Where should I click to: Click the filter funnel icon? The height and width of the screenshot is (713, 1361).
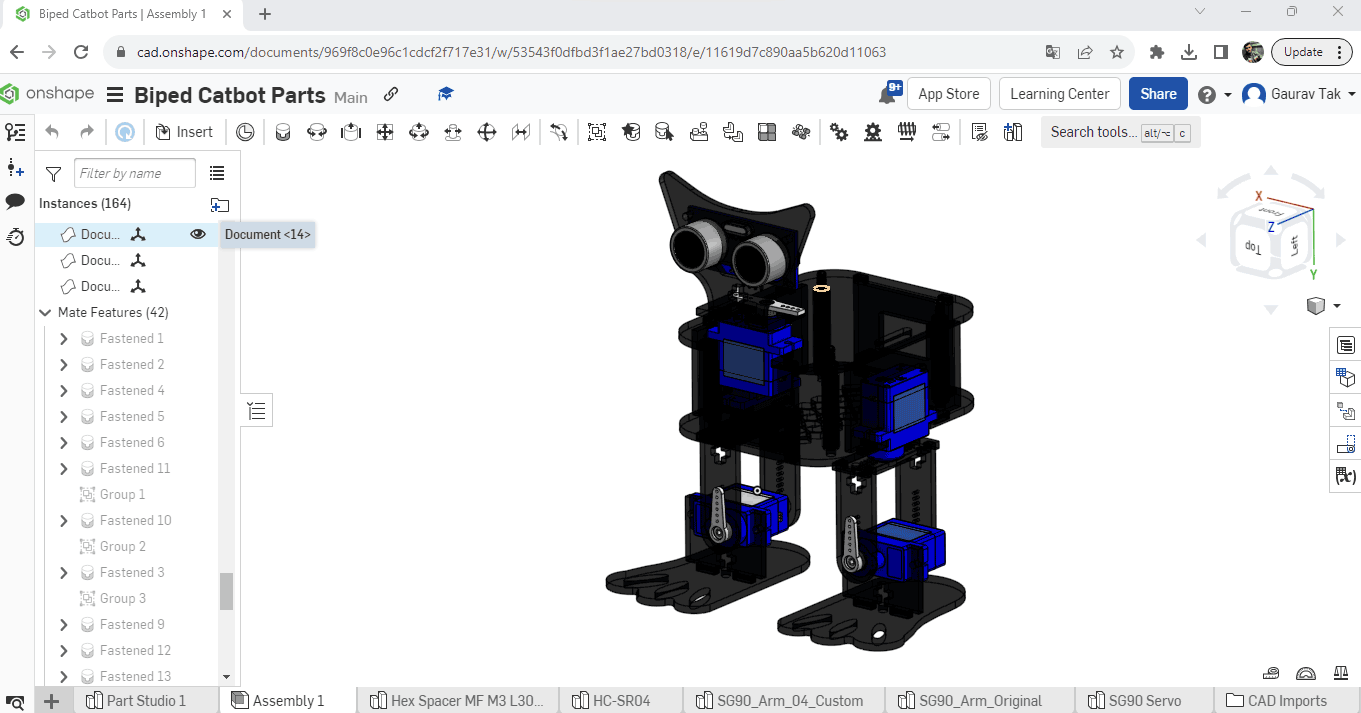point(54,174)
